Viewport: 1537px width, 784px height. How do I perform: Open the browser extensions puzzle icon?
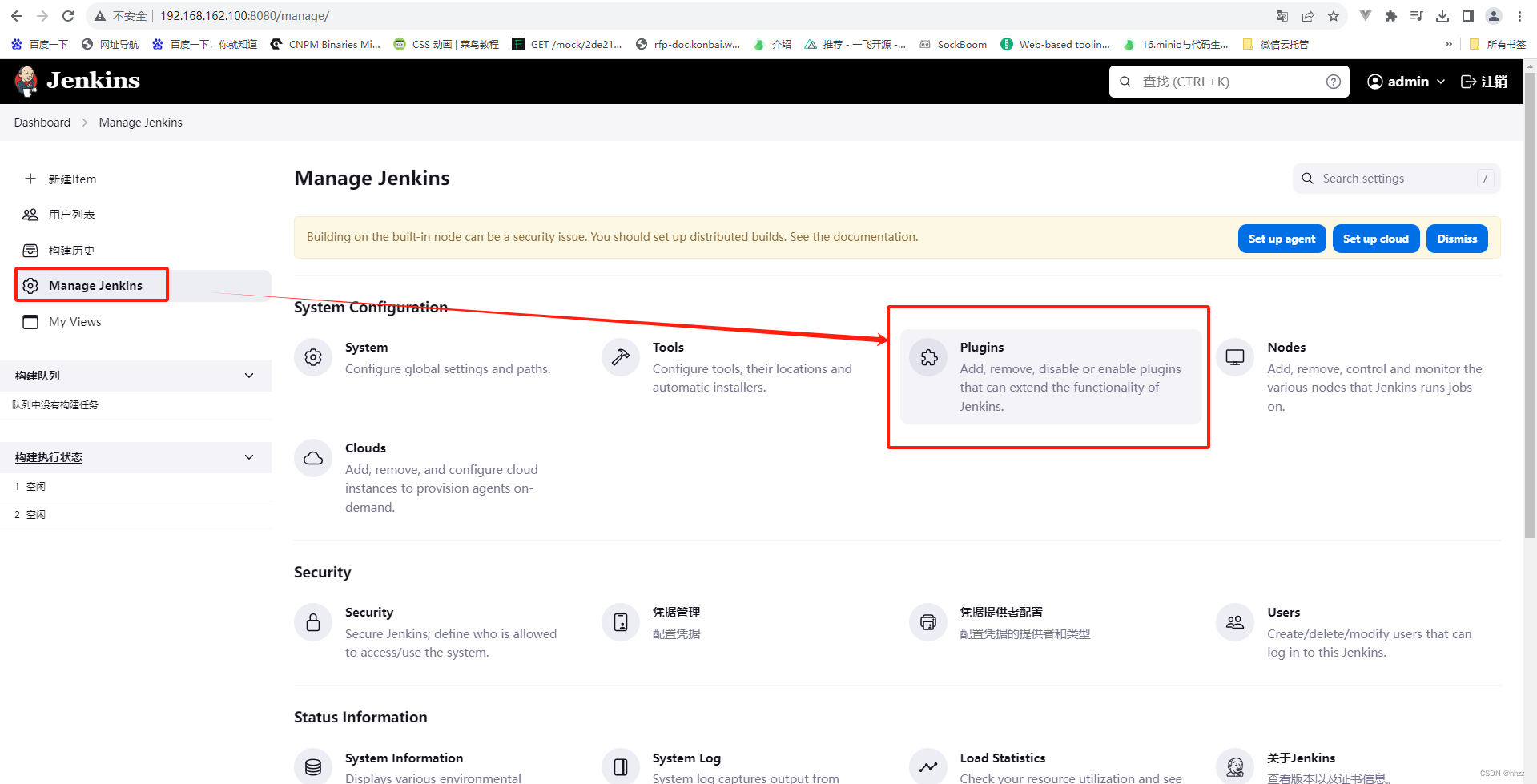coord(1391,16)
